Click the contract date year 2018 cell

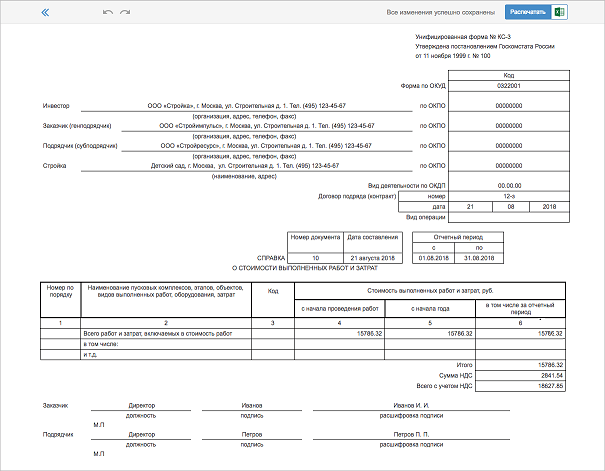(x=548, y=206)
